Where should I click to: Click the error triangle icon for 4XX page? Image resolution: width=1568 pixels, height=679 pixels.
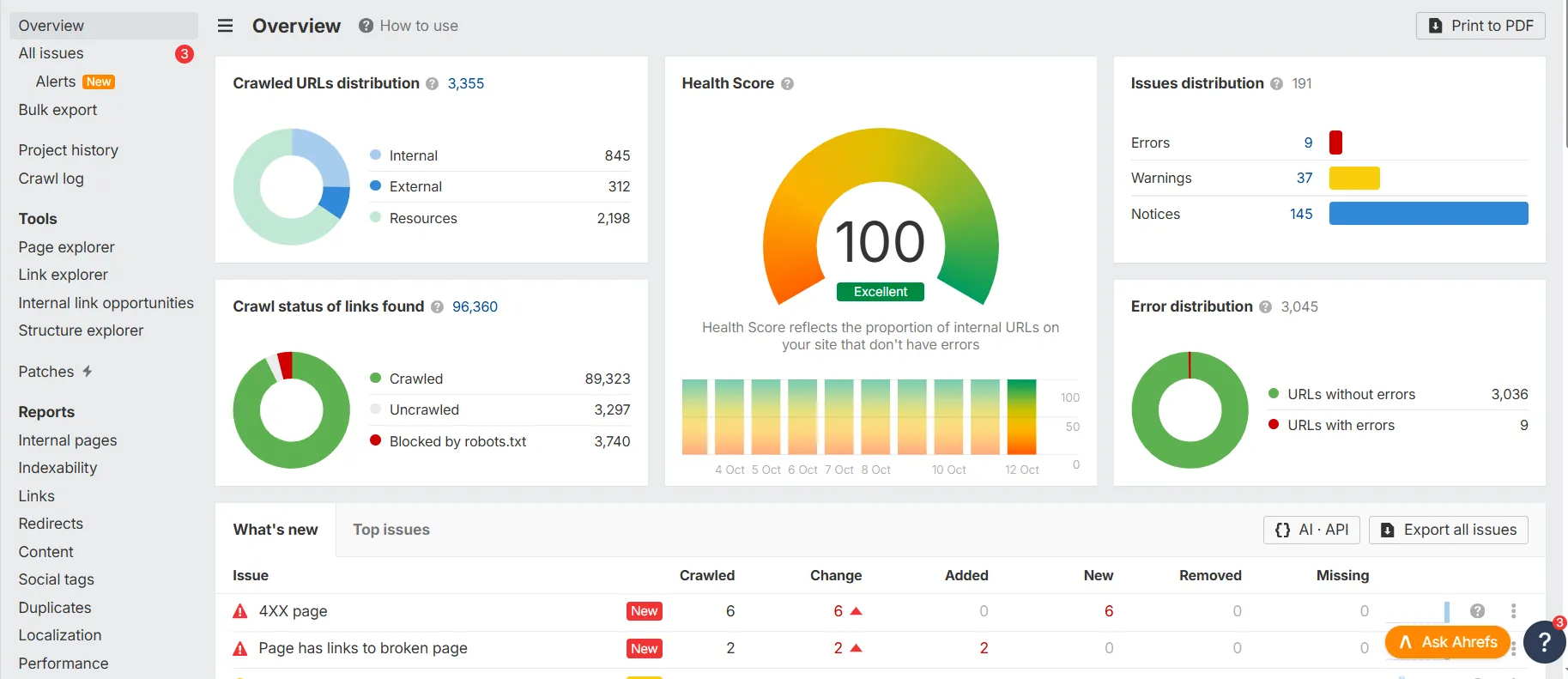tap(240, 611)
